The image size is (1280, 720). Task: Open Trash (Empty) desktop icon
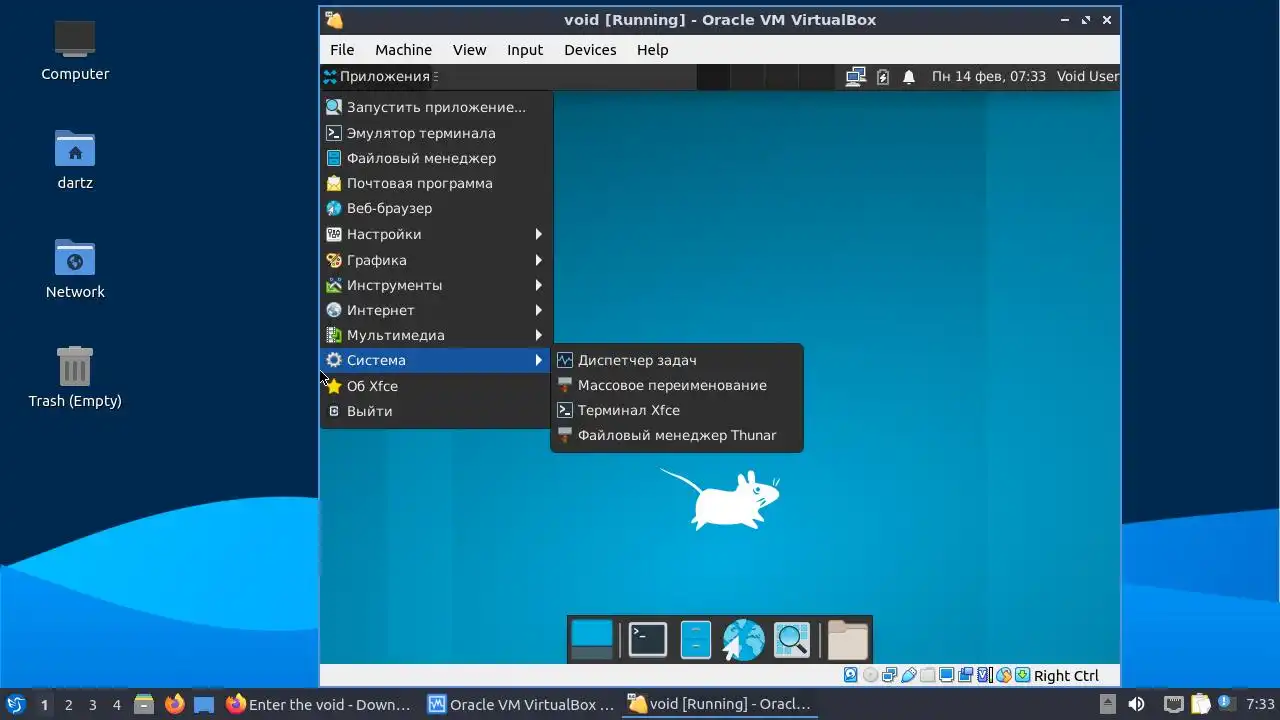(75, 377)
